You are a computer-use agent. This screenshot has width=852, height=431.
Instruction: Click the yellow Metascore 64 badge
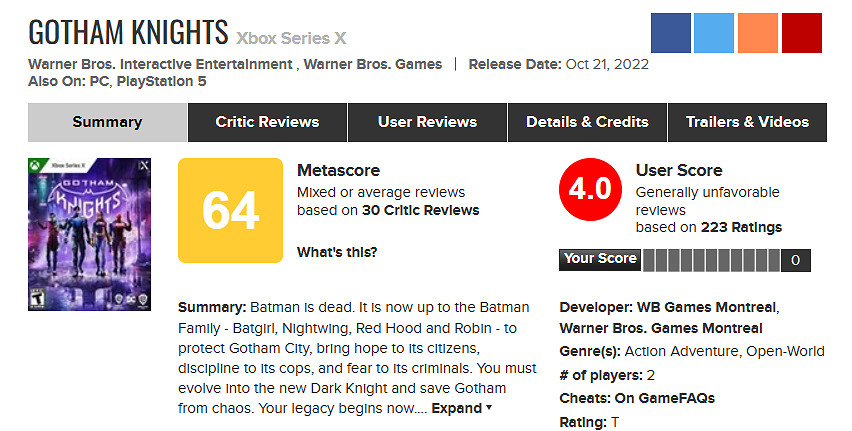[230, 208]
